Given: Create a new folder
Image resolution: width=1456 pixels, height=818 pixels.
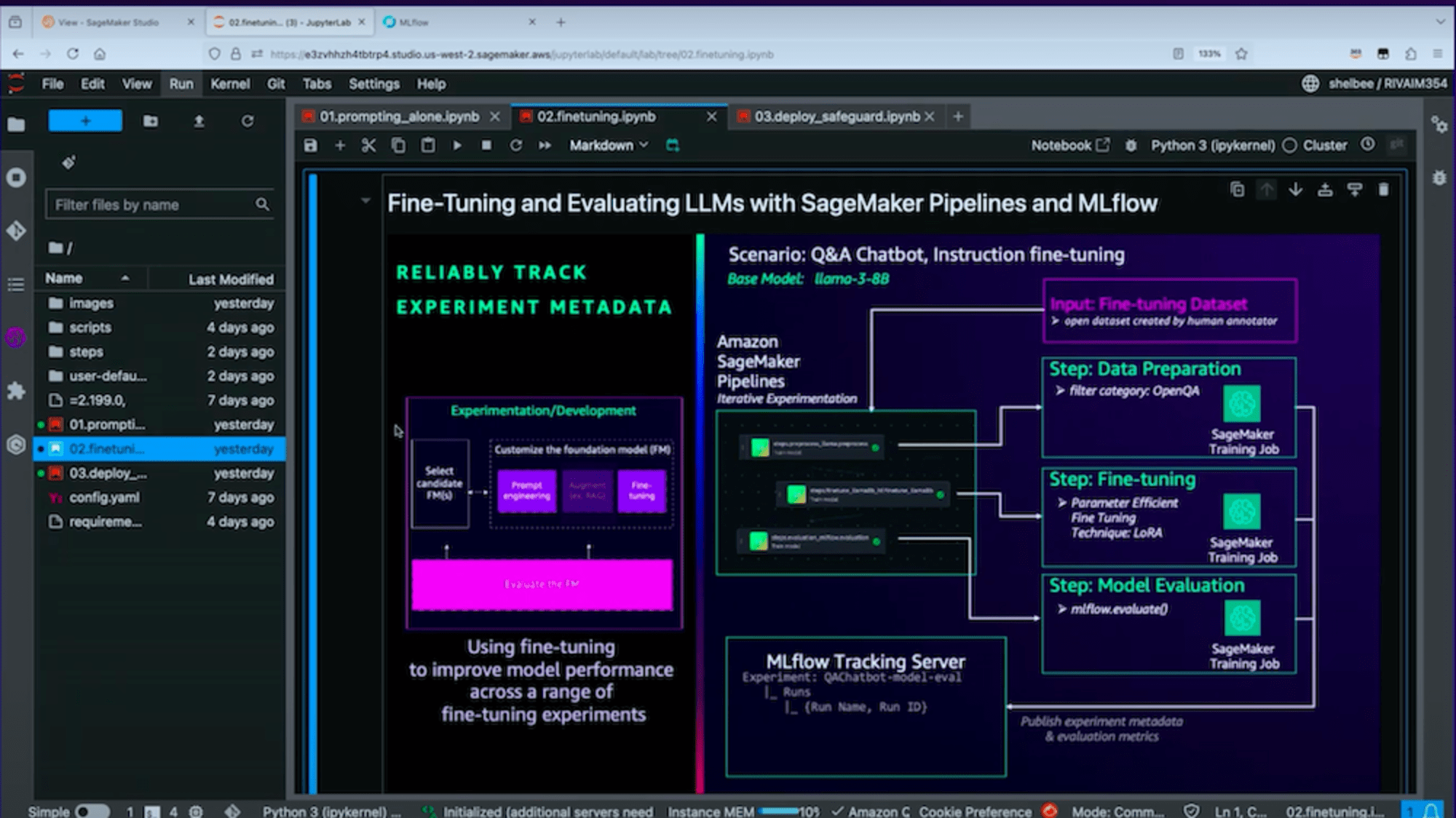Looking at the screenshot, I should point(151,121).
